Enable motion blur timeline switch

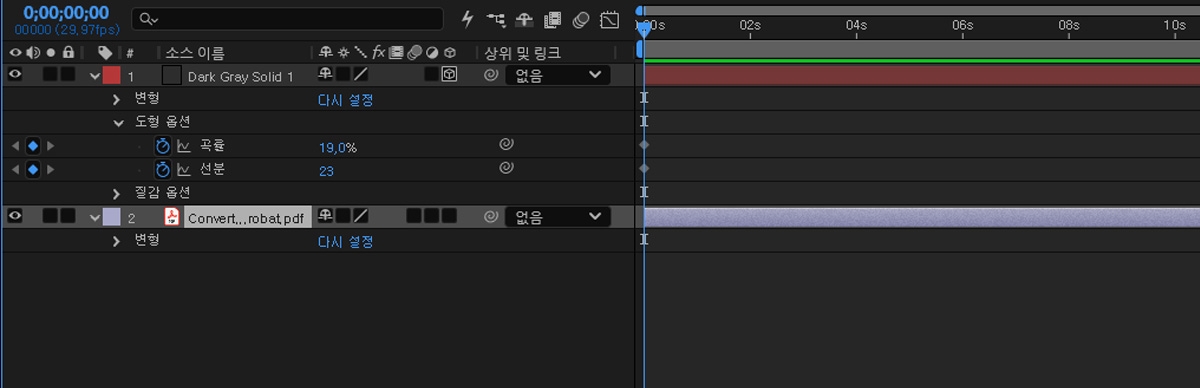581,19
